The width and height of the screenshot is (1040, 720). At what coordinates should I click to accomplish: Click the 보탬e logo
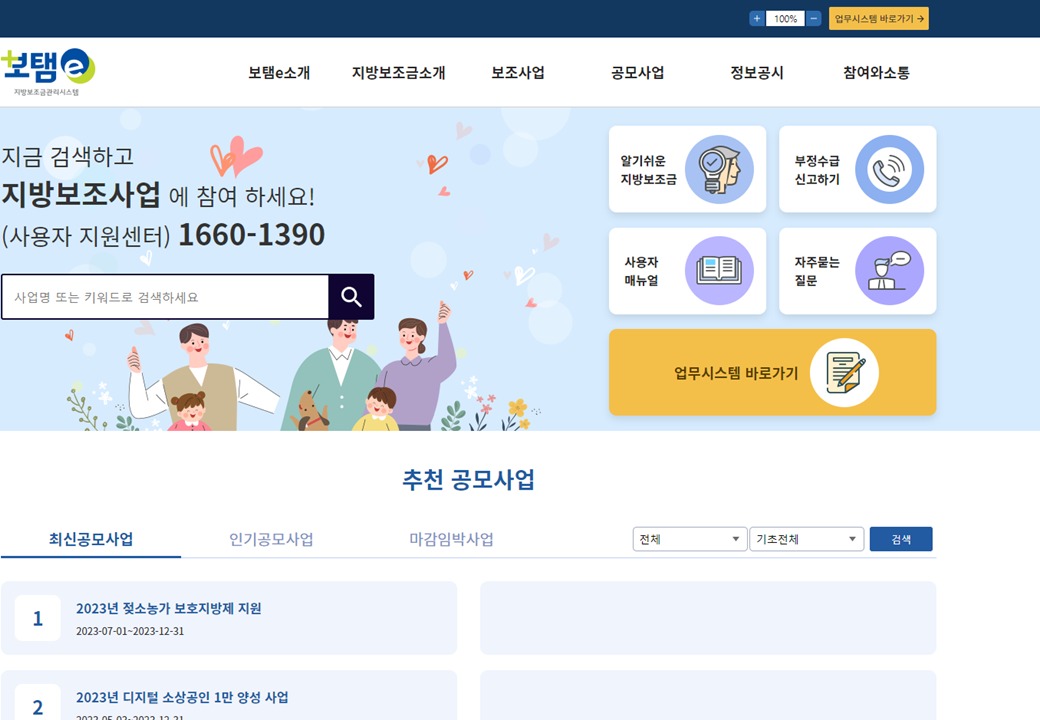(48, 71)
